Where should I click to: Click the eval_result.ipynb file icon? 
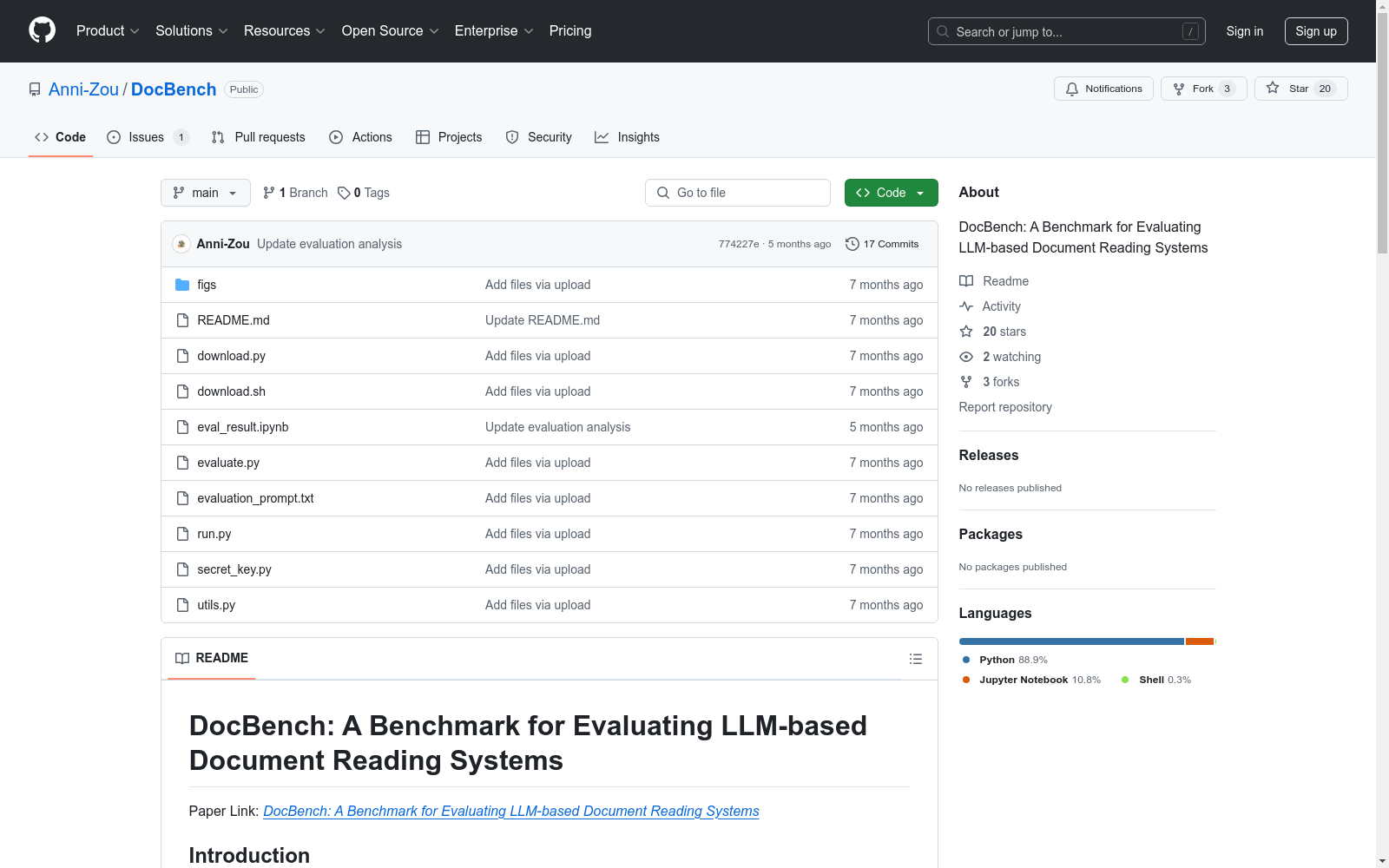(182, 427)
